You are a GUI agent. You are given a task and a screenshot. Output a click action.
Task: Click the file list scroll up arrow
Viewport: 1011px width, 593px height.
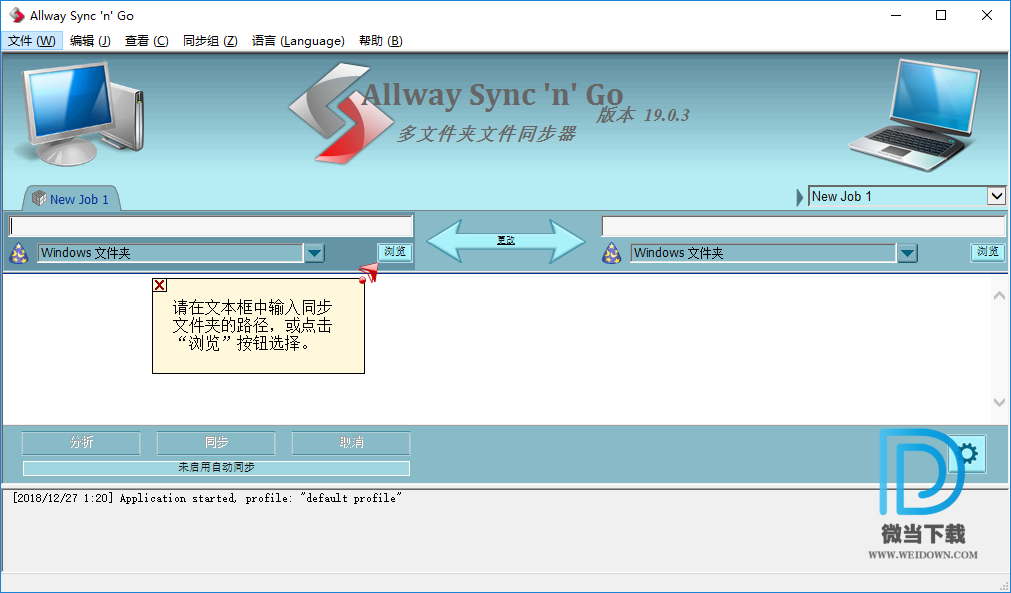[999, 296]
